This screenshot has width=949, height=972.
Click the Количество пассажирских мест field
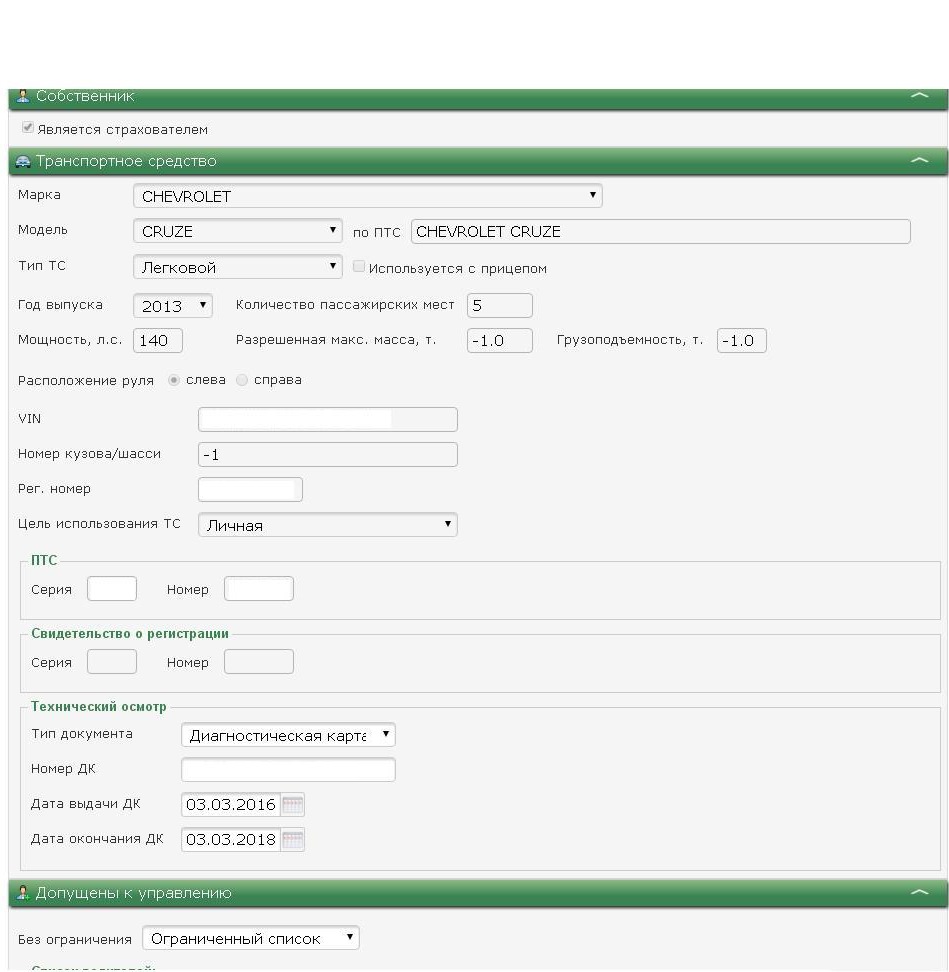[x=500, y=306]
